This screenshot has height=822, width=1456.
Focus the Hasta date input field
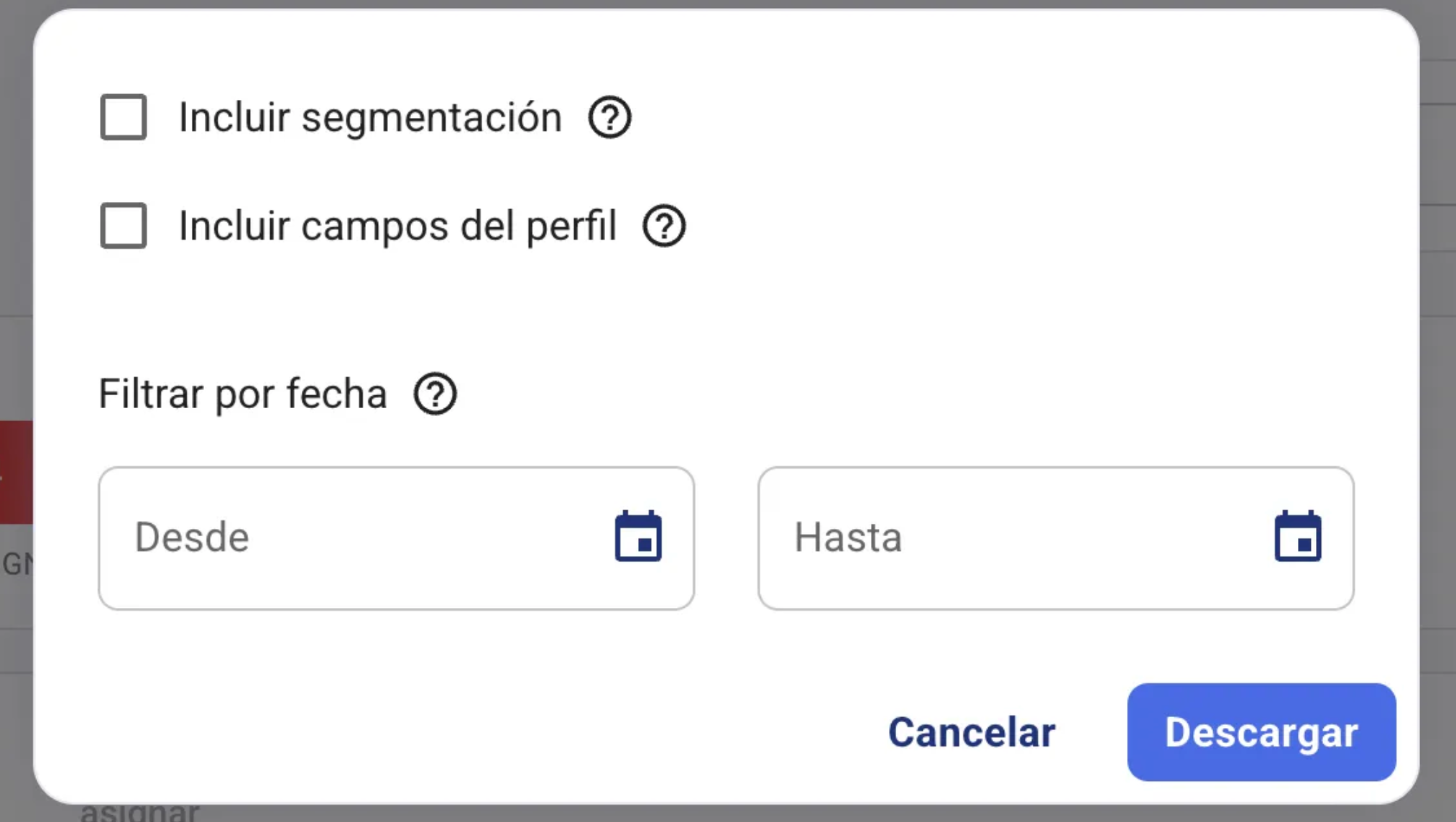(1020, 538)
